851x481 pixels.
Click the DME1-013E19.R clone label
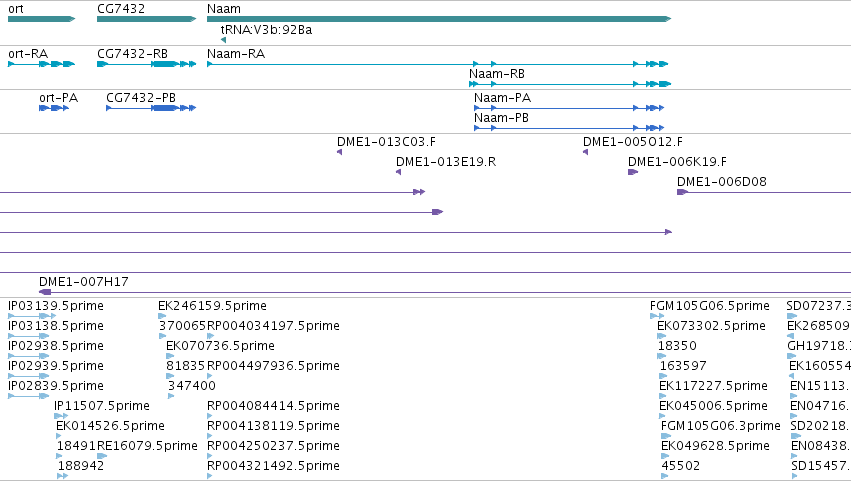click(x=446, y=162)
